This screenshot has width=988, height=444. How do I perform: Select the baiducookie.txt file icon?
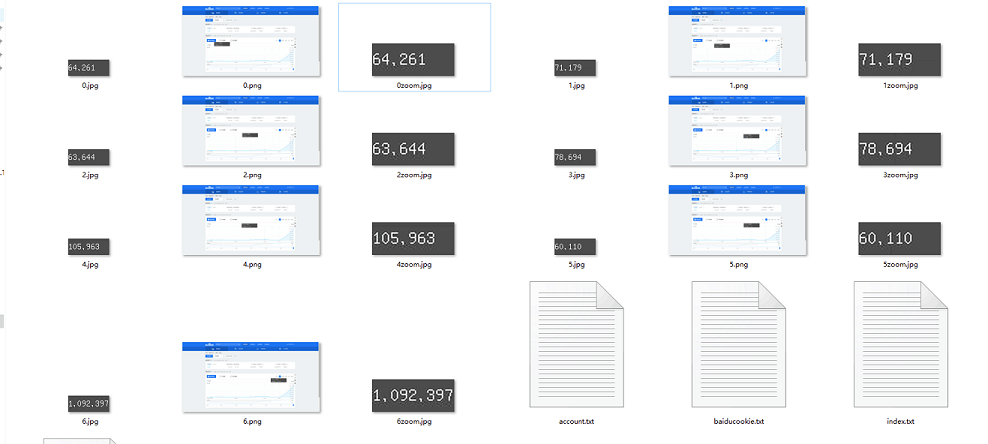tap(738, 344)
